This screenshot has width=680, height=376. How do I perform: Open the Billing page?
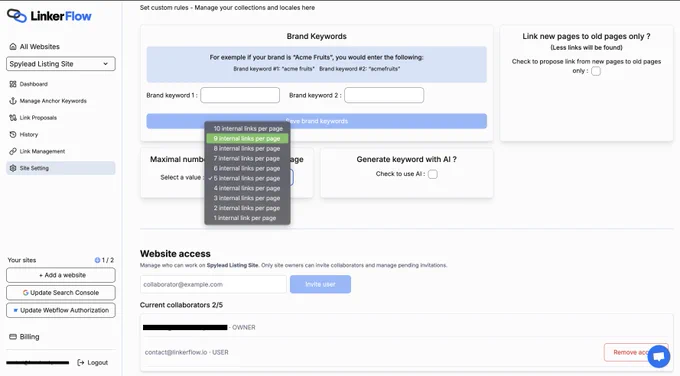click(x=29, y=337)
